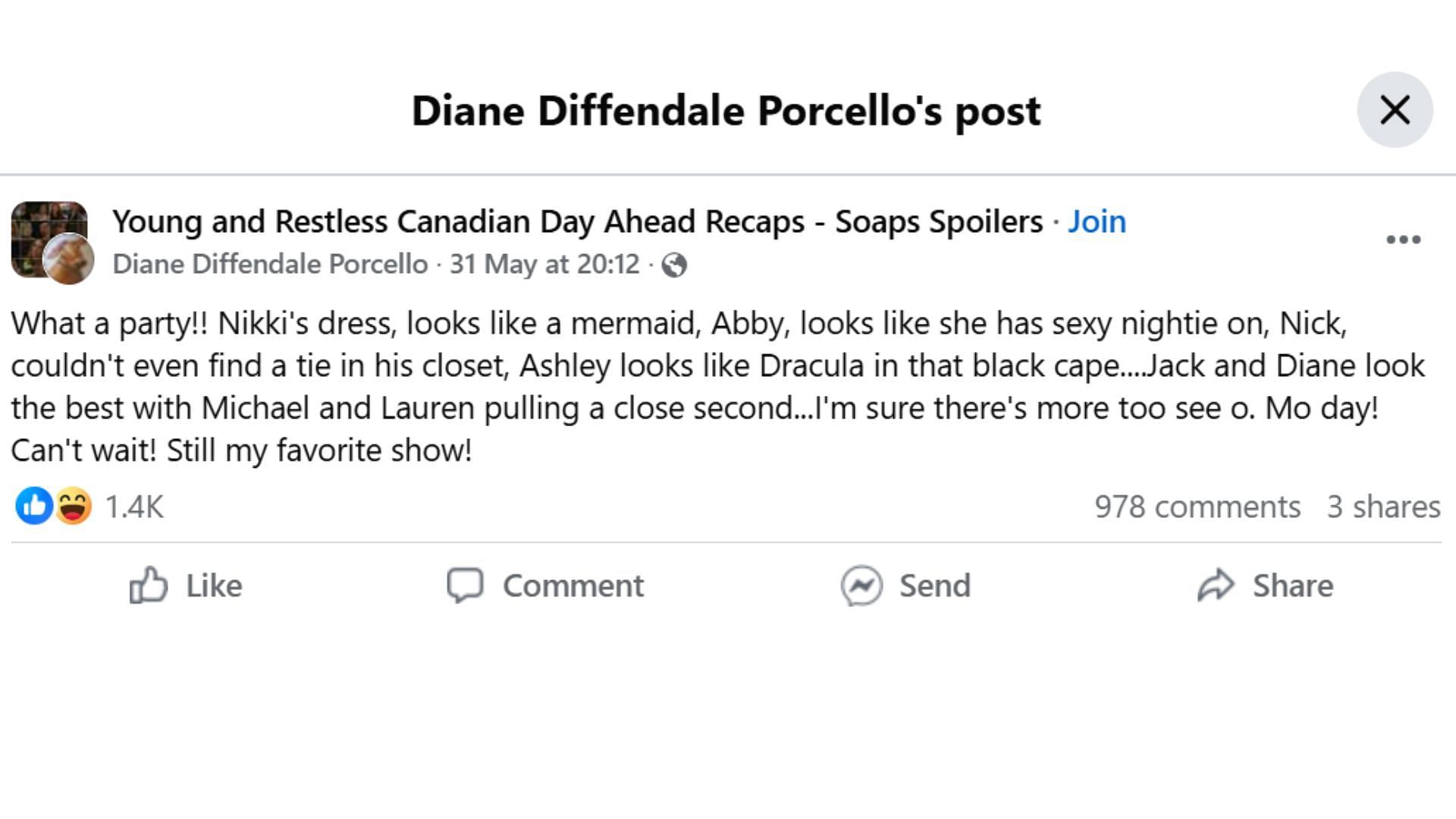Share the post

click(1265, 585)
